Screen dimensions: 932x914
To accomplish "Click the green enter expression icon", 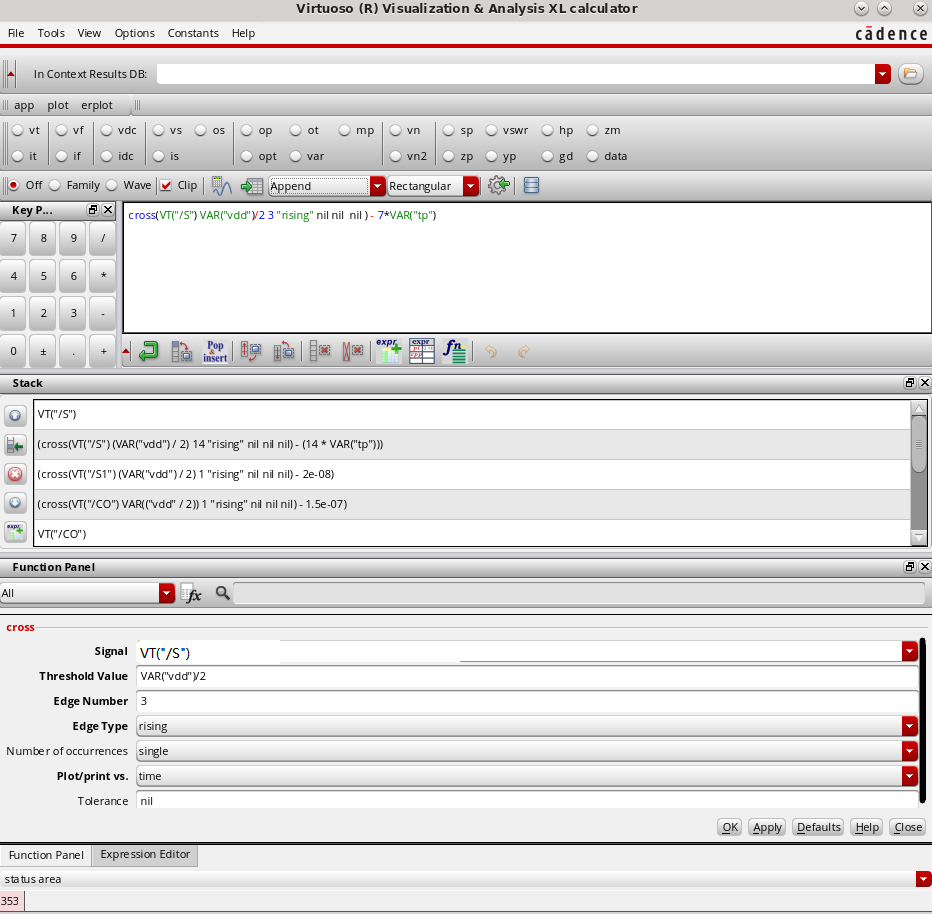I will coord(147,351).
